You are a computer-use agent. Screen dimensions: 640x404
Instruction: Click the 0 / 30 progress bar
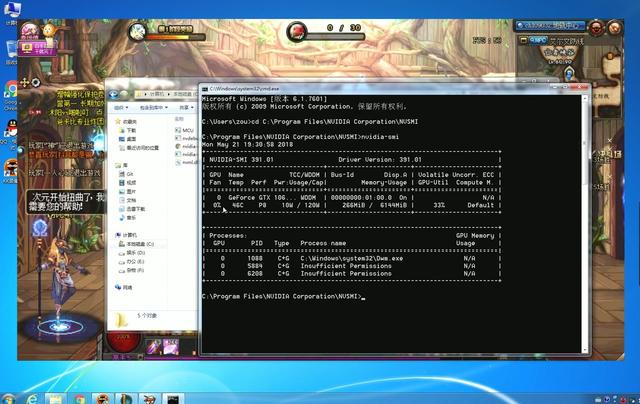[x=335, y=37]
